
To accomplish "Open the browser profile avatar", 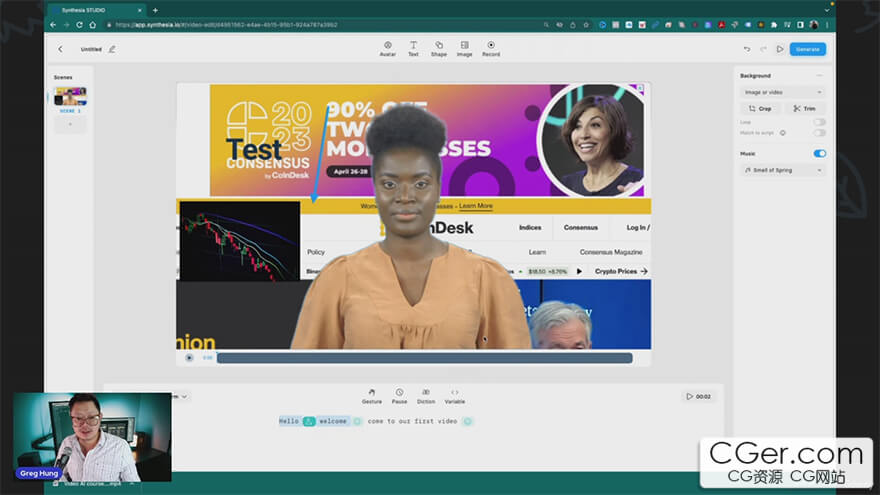I will point(814,25).
